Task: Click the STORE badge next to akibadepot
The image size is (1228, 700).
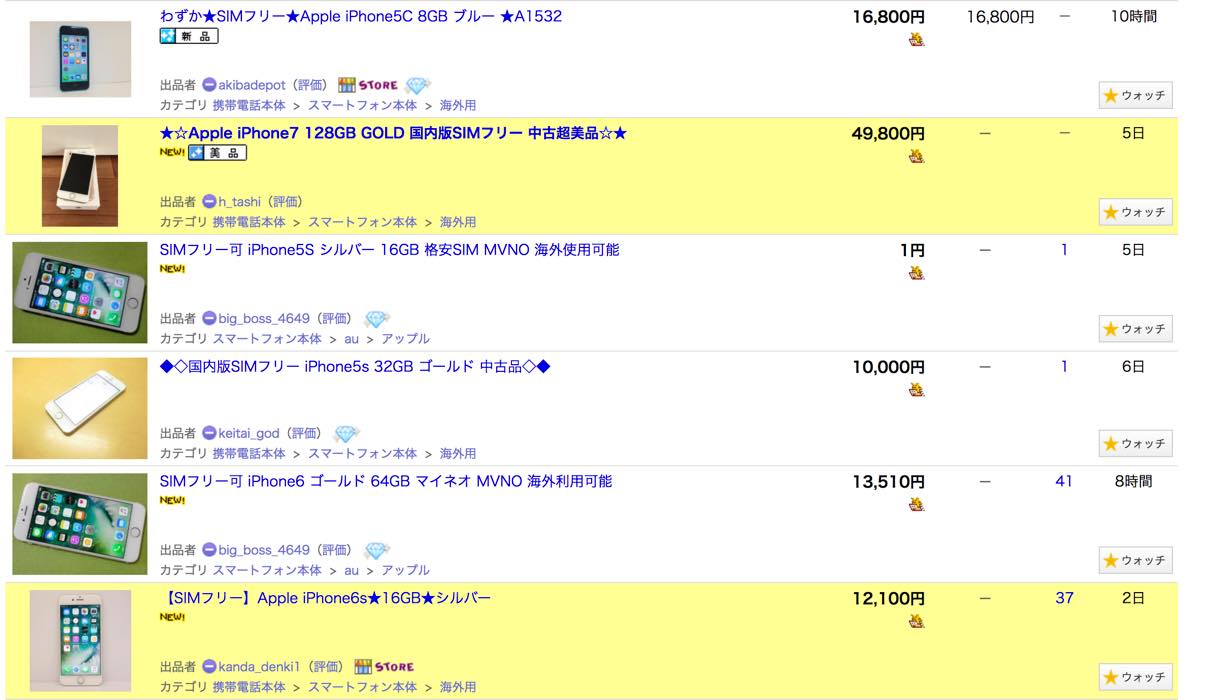Action: (x=368, y=85)
